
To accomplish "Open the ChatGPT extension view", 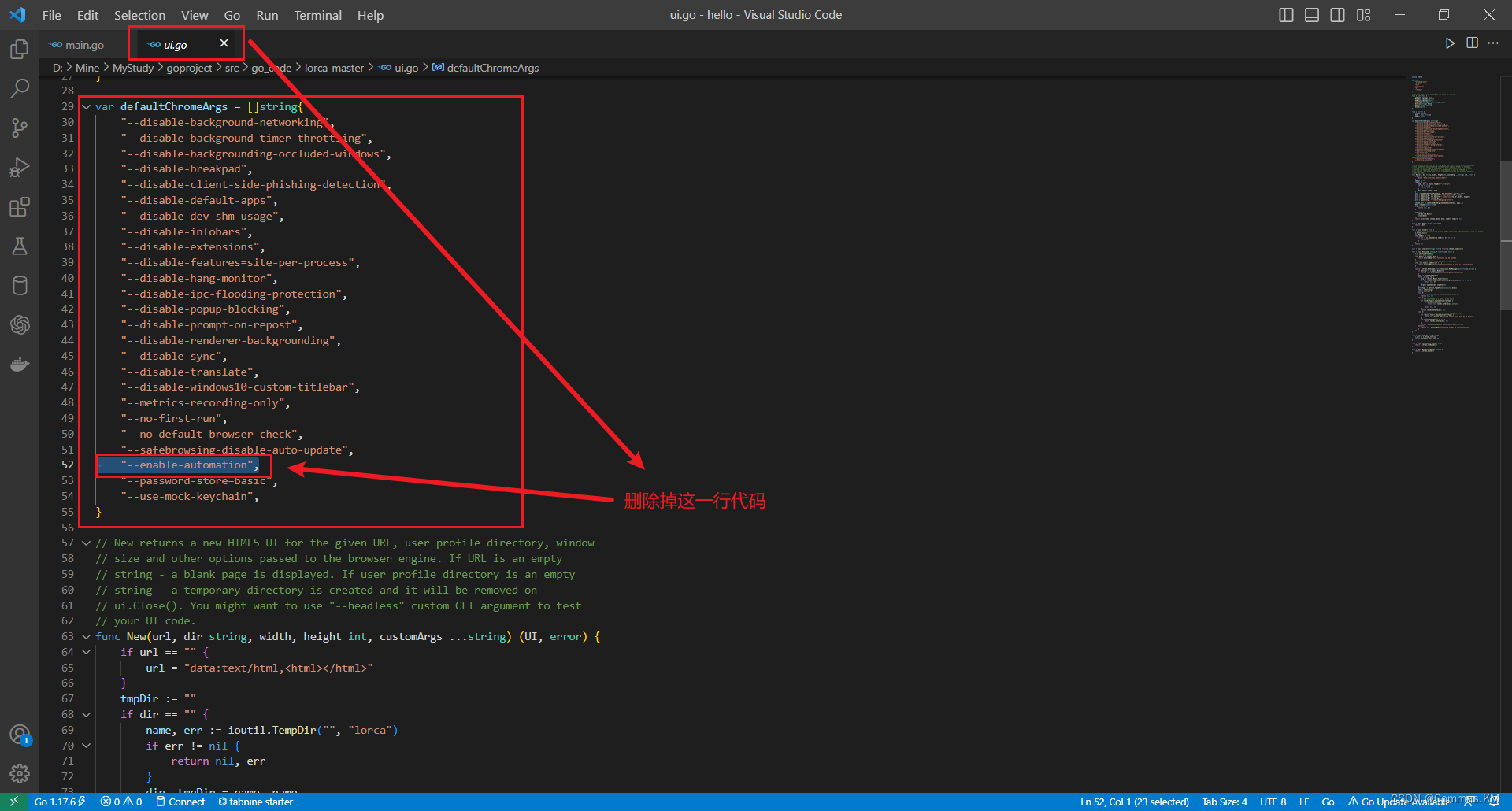I will tap(20, 324).
